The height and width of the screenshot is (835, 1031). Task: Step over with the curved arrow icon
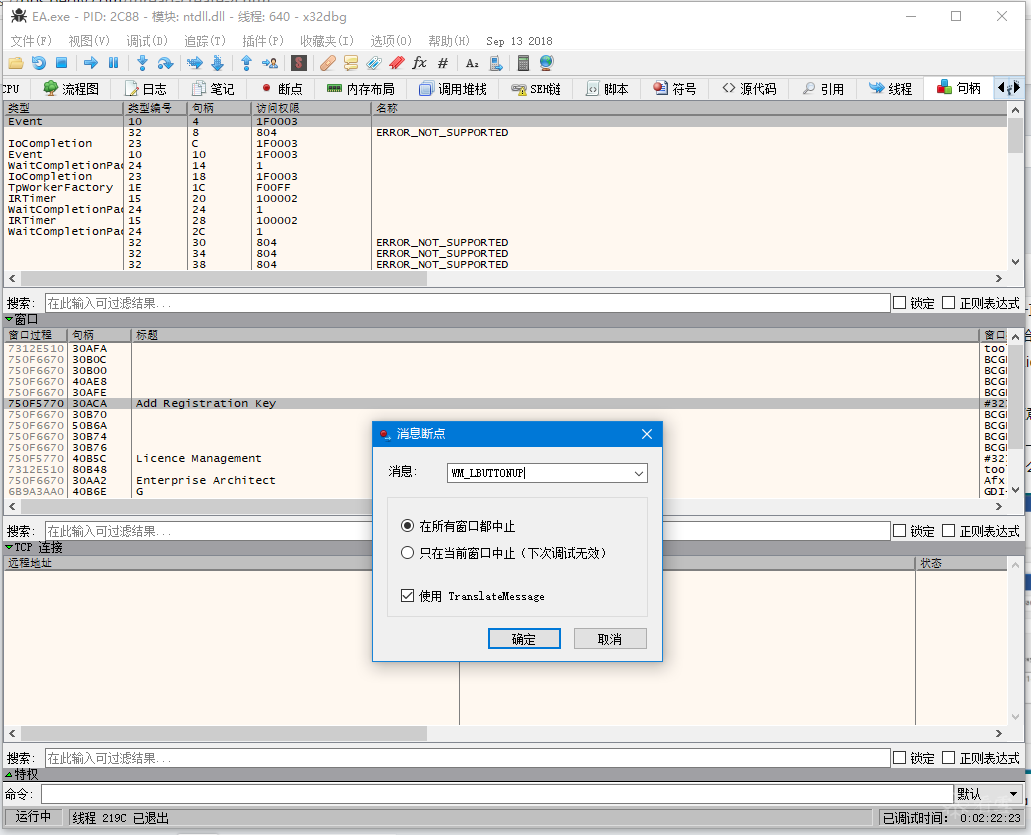[165, 63]
